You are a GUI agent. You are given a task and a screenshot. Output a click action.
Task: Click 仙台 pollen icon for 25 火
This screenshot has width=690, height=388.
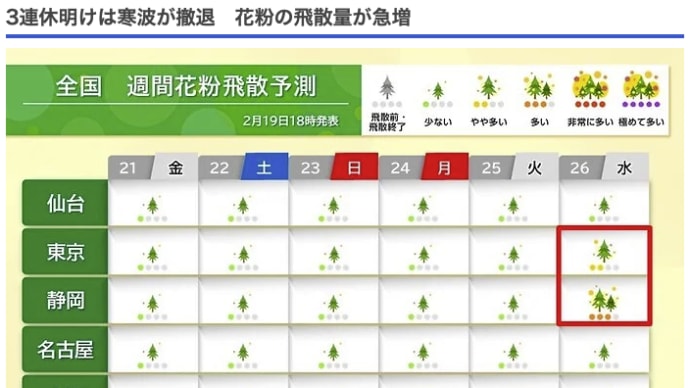point(513,209)
